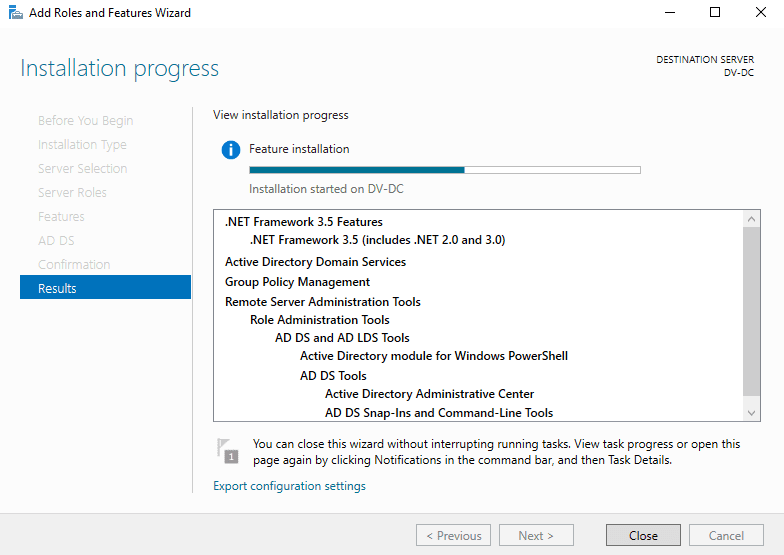Click the scroll up arrow in features list
784x555 pixels.
click(x=751, y=219)
